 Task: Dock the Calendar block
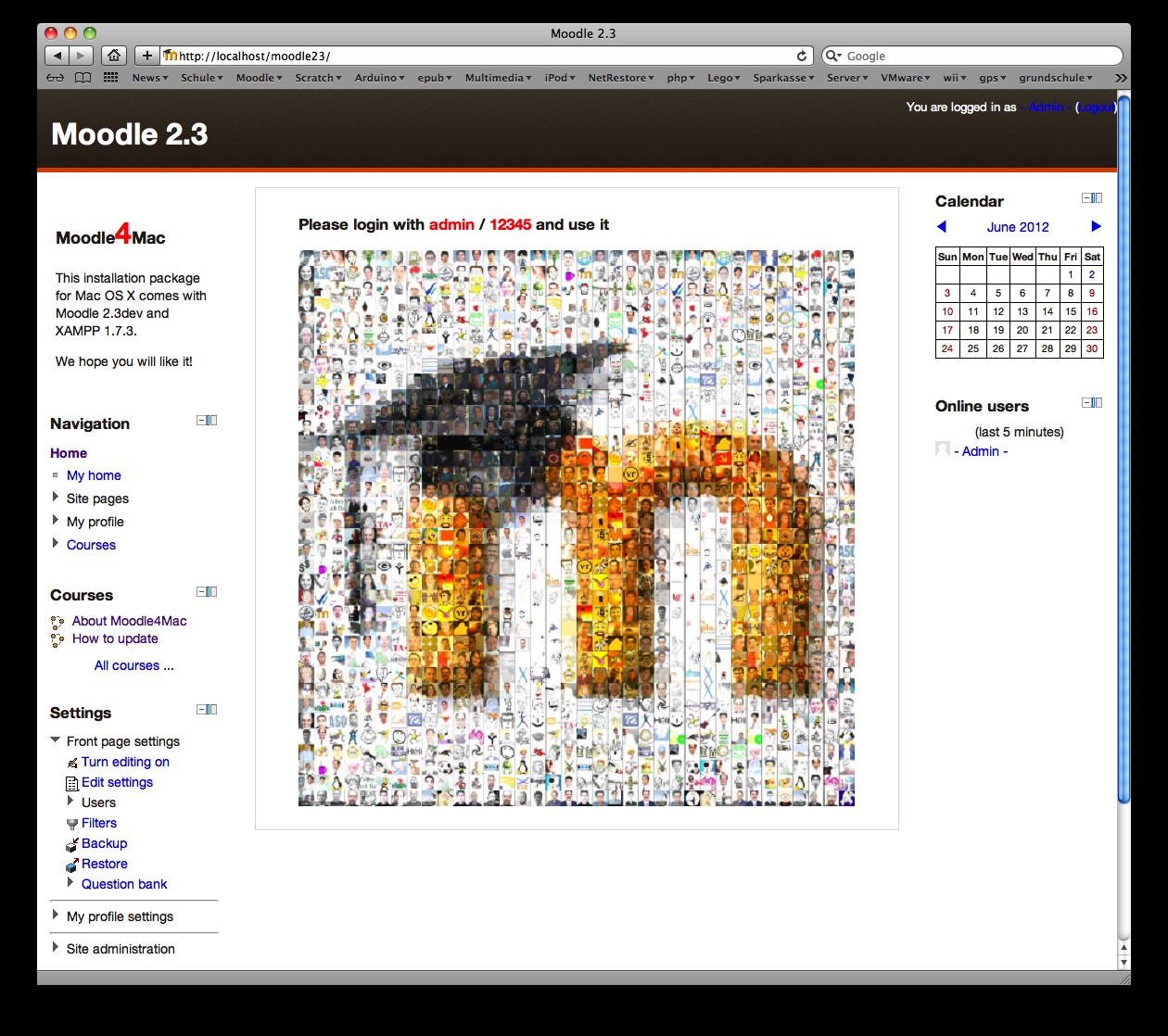(1098, 198)
